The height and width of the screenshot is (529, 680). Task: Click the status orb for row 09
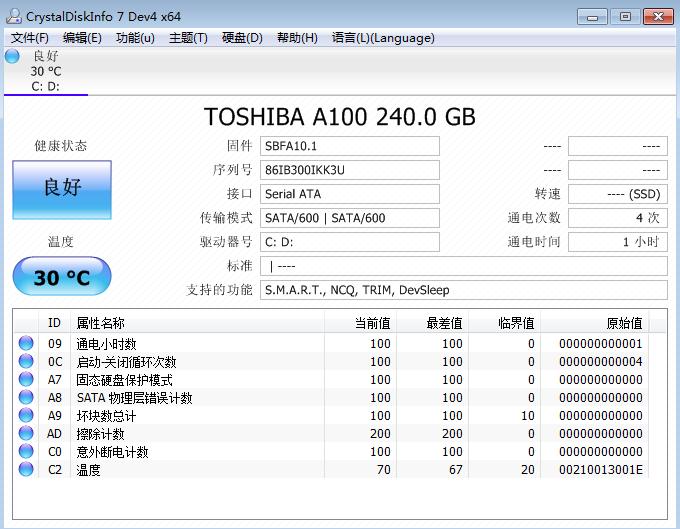point(26,343)
